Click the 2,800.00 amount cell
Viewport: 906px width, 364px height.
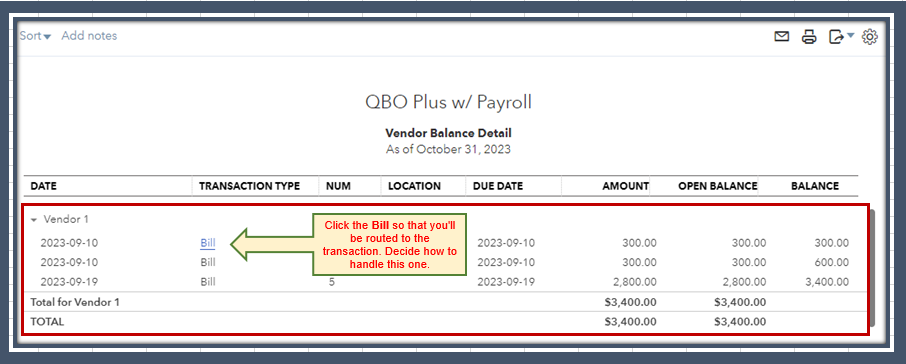point(634,282)
